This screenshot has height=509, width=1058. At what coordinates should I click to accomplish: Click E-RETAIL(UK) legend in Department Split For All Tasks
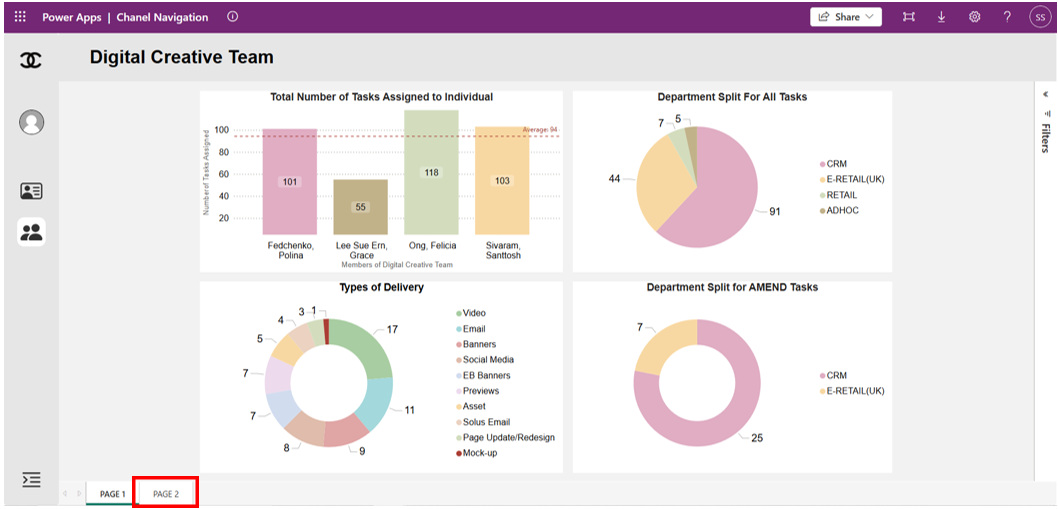coord(854,179)
